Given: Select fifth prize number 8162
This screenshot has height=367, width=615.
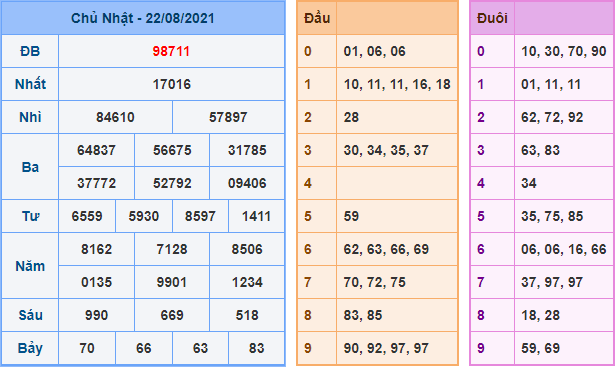Looking at the screenshot, I should coord(96,249).
